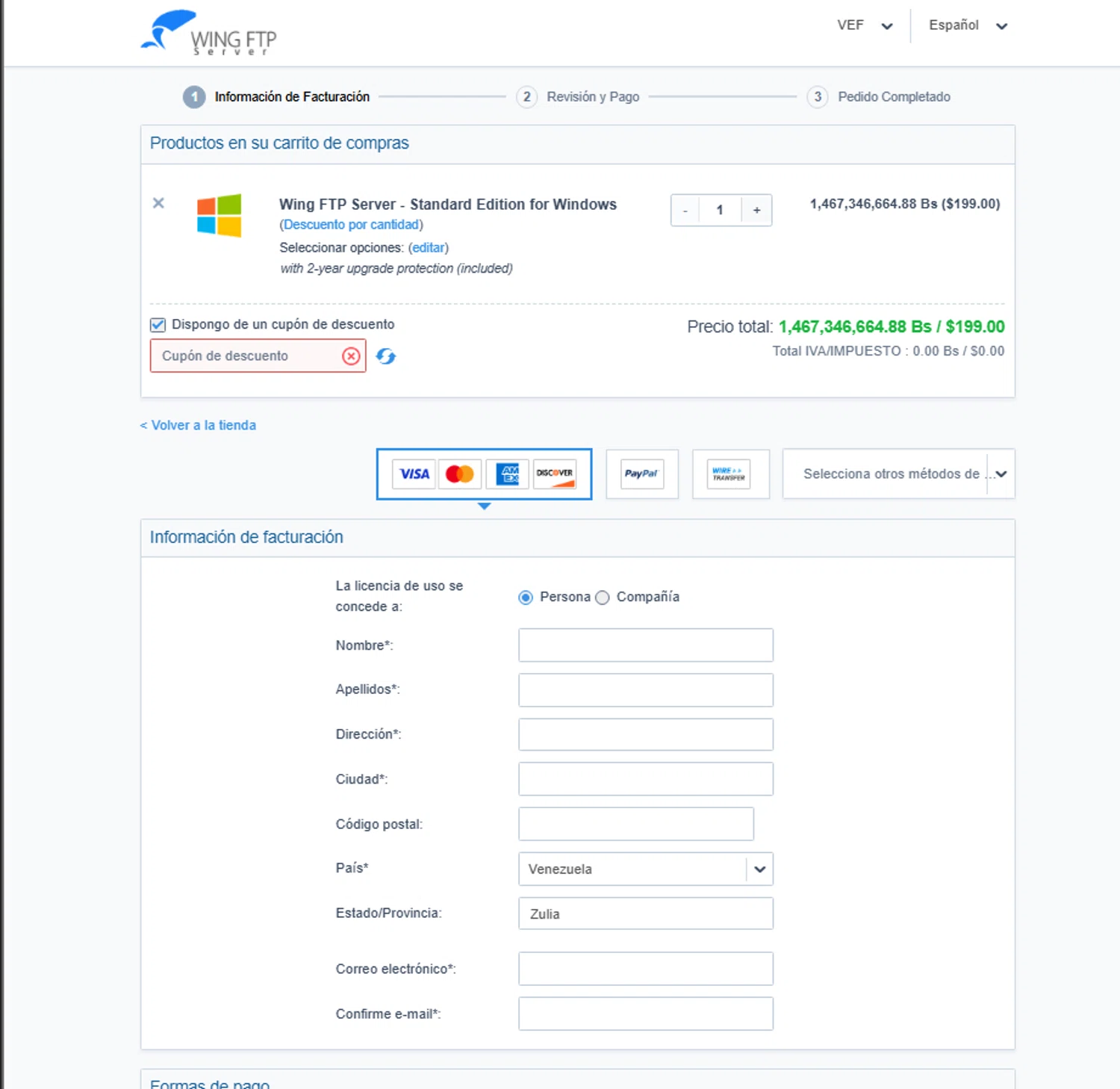Open the 'Descuento por cantidad' link
This screenshot has width=1120, height=1089.
(x=351, y=225)
